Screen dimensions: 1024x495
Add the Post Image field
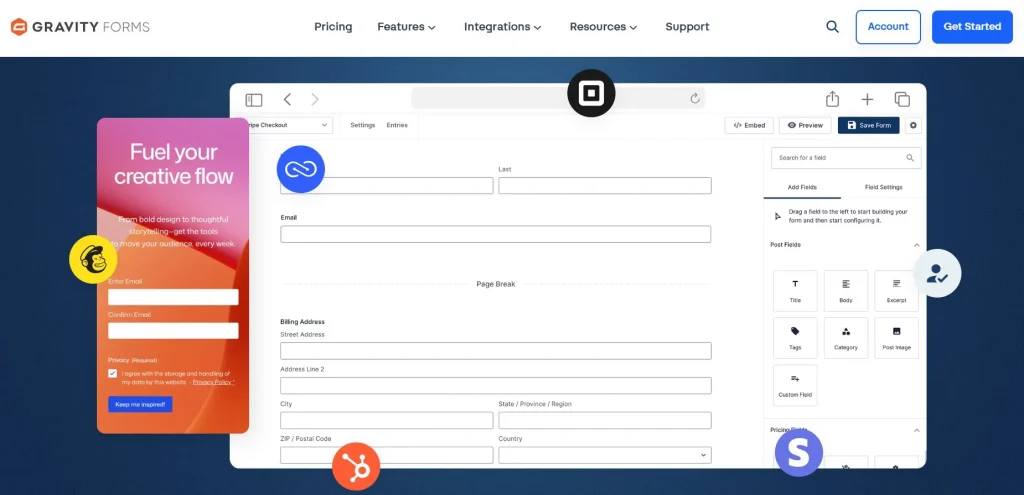click(x=896, y=338)
